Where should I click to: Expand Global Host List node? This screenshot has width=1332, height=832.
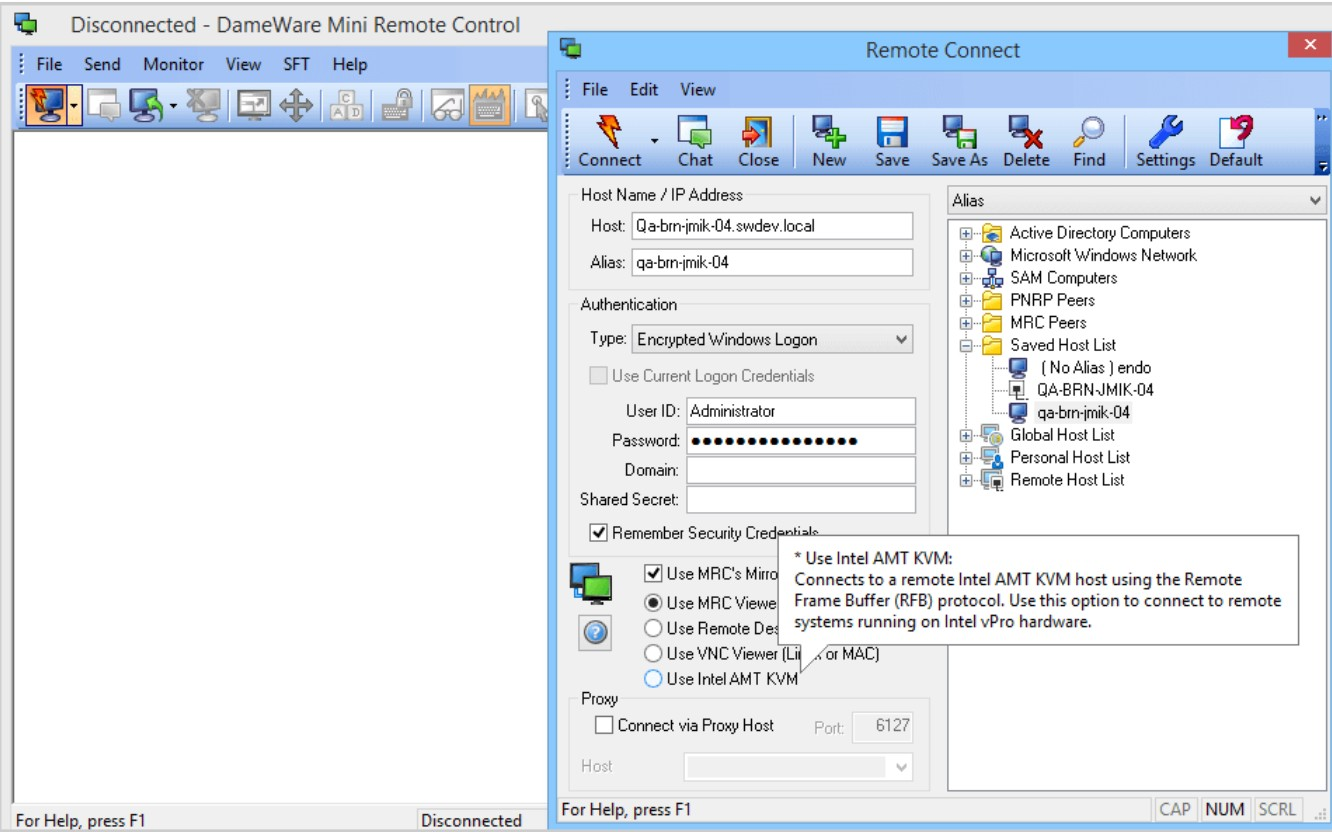click(x=966, y=436)
